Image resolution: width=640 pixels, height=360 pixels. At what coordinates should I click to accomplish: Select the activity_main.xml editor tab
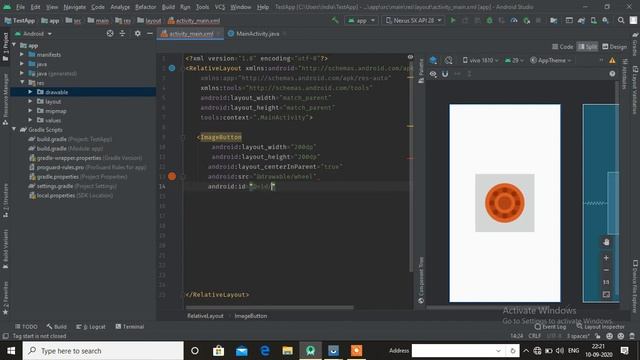coord(191,34)
